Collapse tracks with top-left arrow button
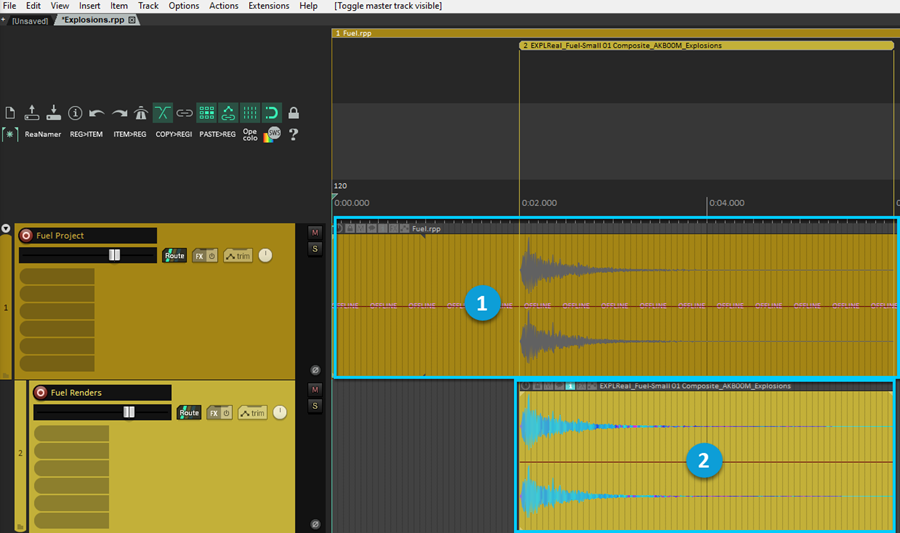The width and height of the screenshot is (900, 533). (6, 229)
